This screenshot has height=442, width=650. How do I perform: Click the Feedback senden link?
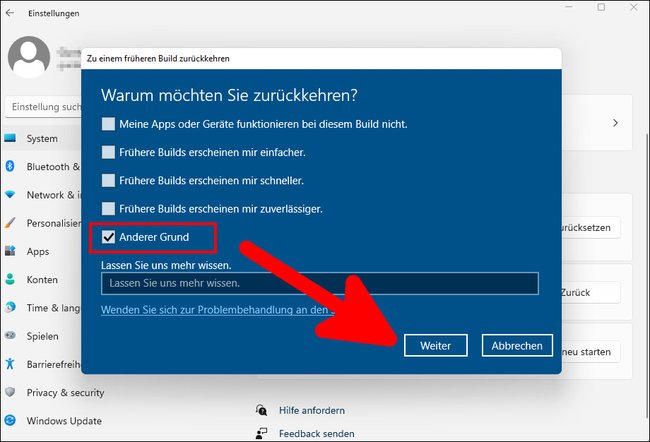[317, 433]
